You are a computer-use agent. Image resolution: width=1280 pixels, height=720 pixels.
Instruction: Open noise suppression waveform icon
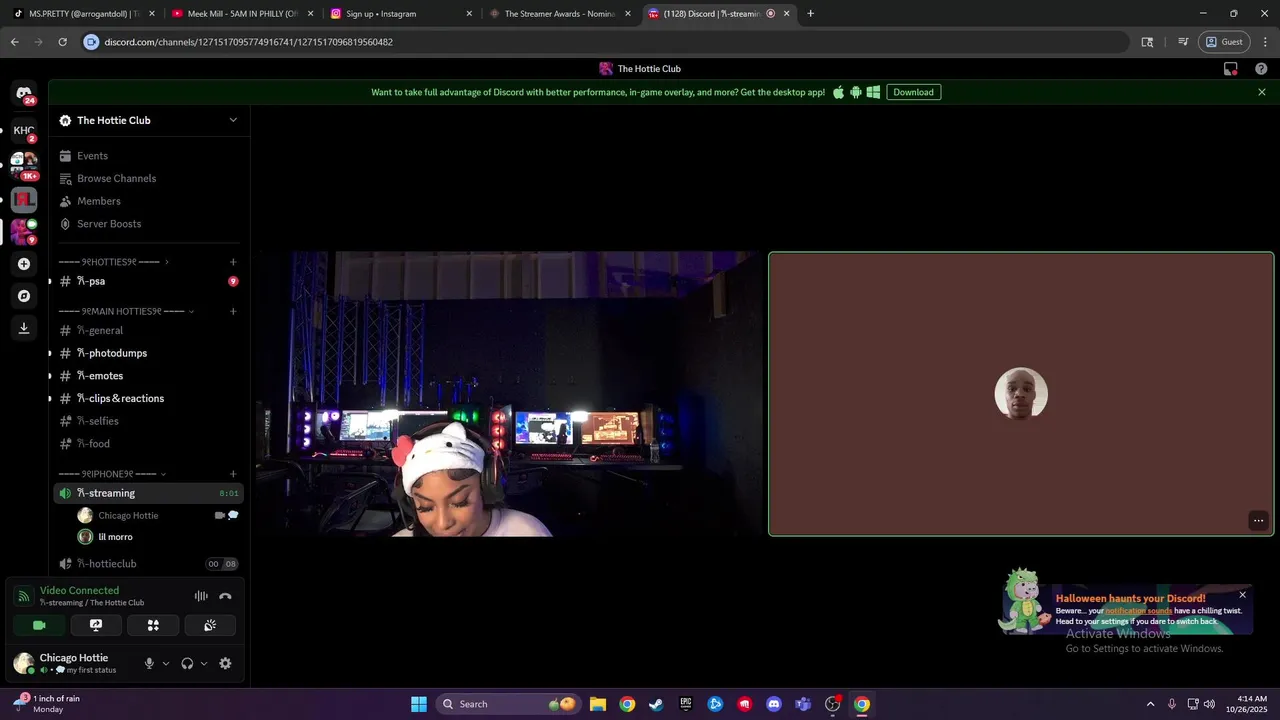tap(201, 596)
